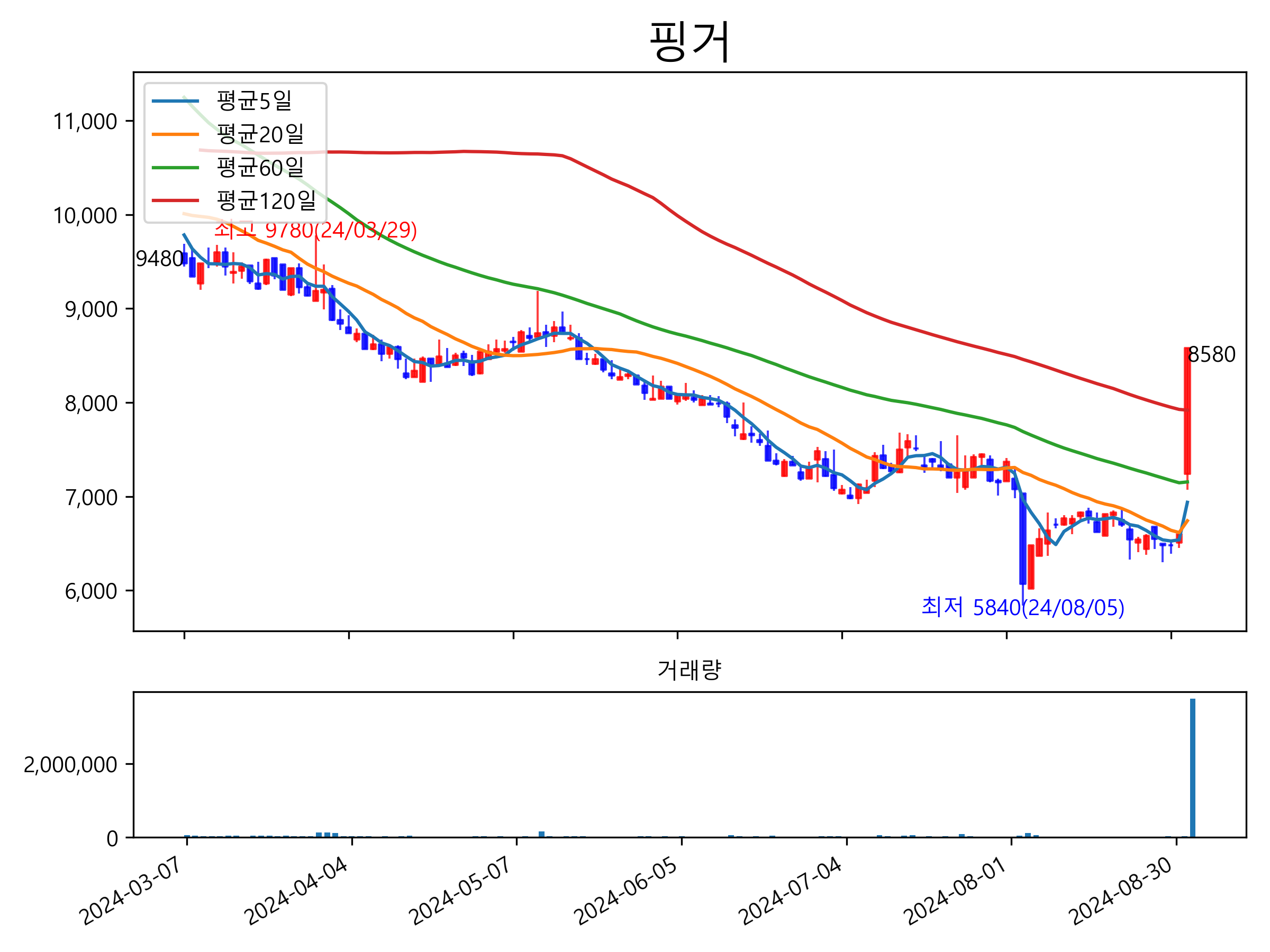Click the 평균120일 legend text label
The image size is (1270, 952).
pyautogui.click(x=266, y=201)
